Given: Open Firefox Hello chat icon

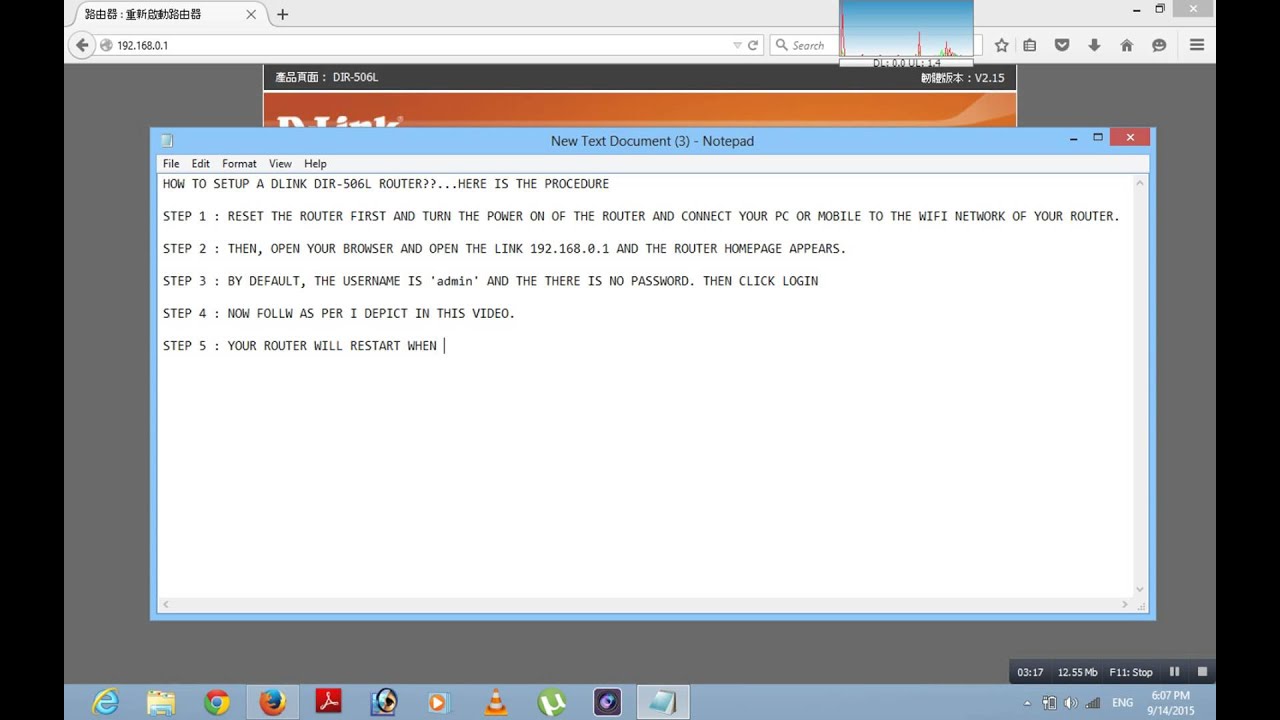Looking at the screenshot, I should pos(1159,45).
